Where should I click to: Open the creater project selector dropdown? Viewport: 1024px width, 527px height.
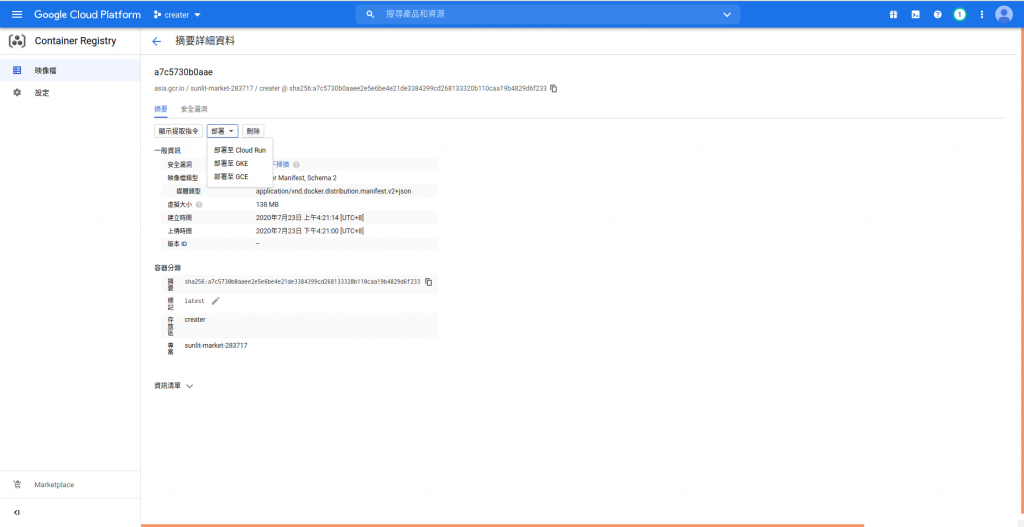click(x=178, y=14)
